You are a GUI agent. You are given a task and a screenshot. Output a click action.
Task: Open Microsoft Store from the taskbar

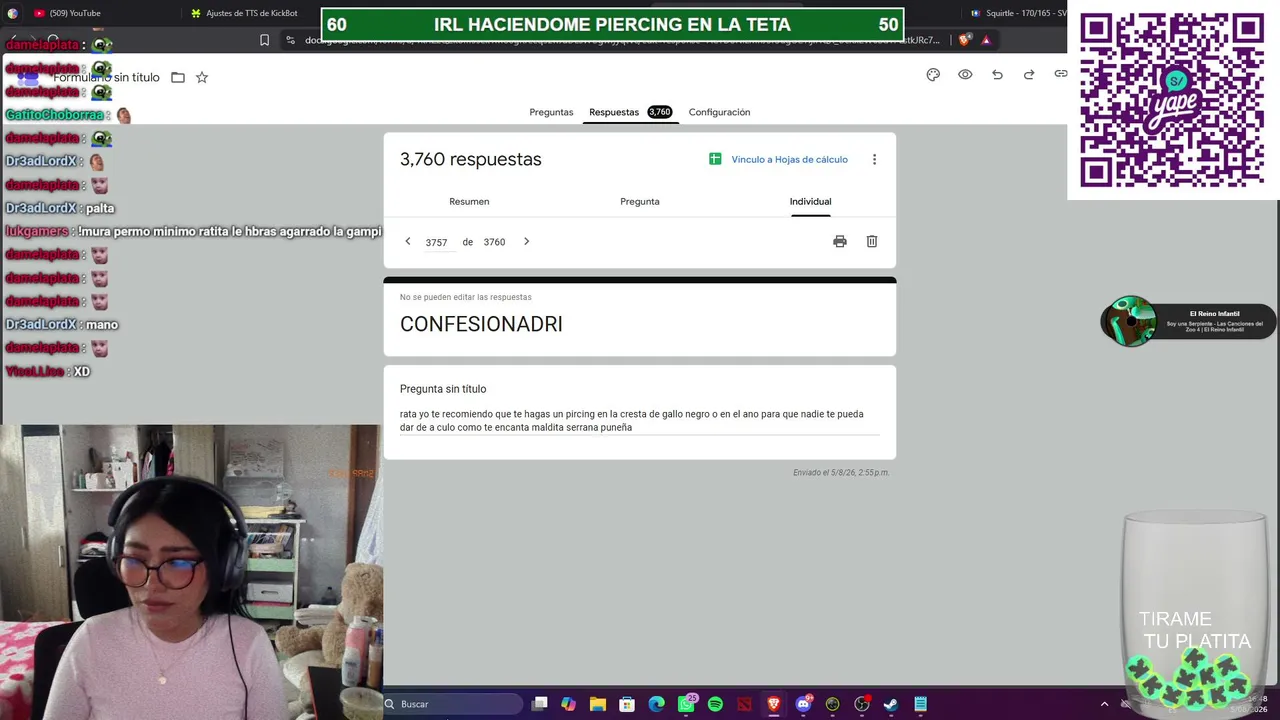click(x=627, y=704)
